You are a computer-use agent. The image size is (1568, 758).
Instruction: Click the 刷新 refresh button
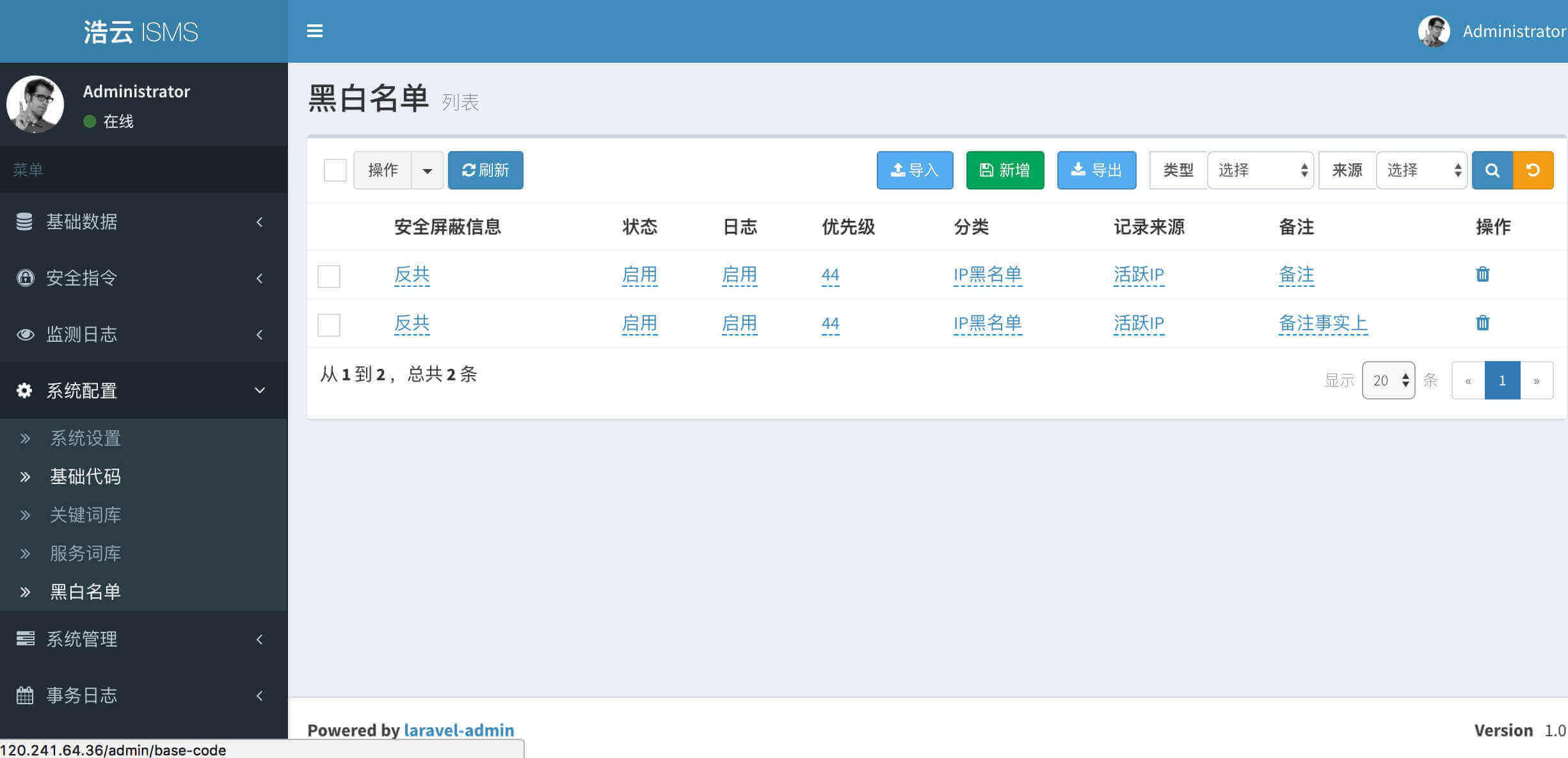tap(485, 170)
